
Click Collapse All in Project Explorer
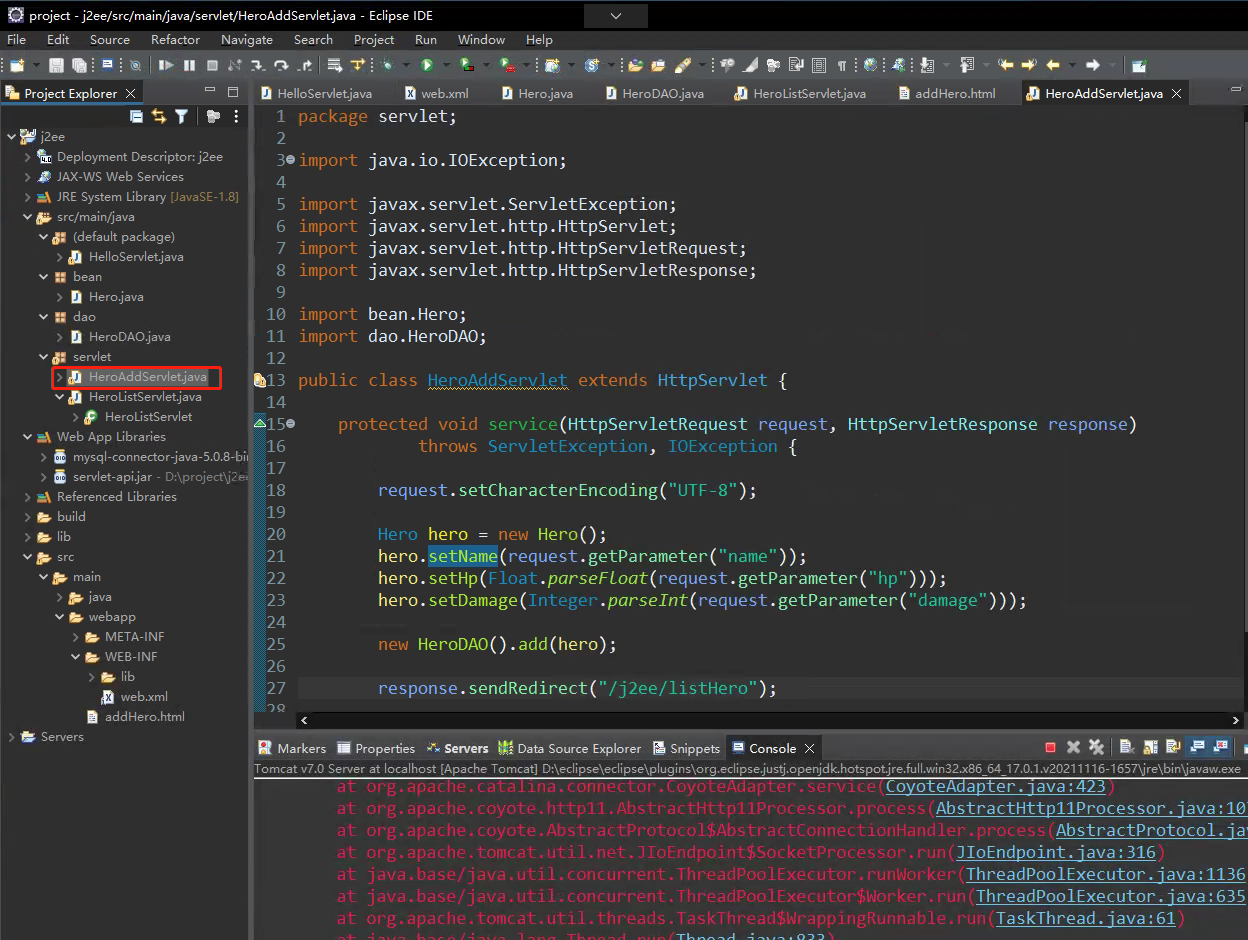coord(137,117)
